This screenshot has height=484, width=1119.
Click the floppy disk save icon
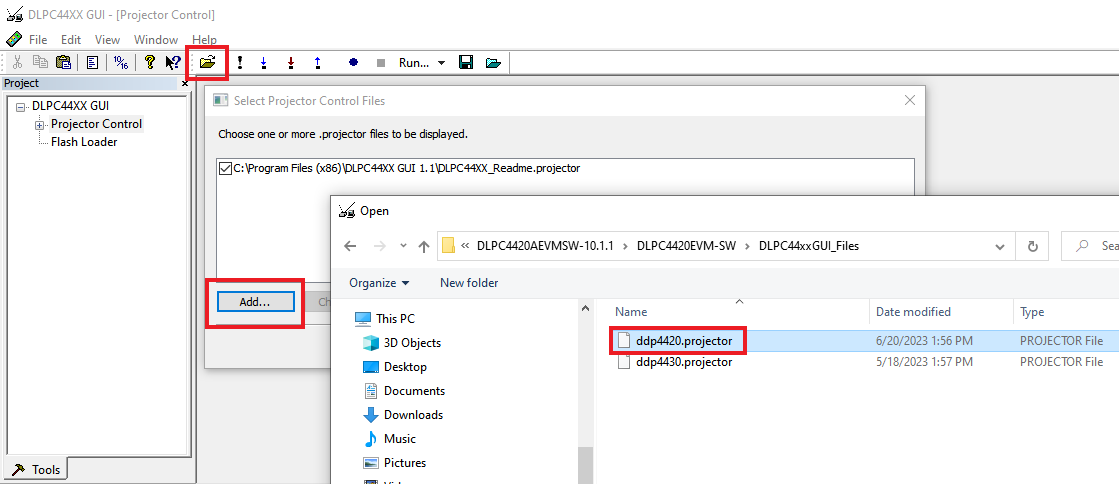coord(466,63)
